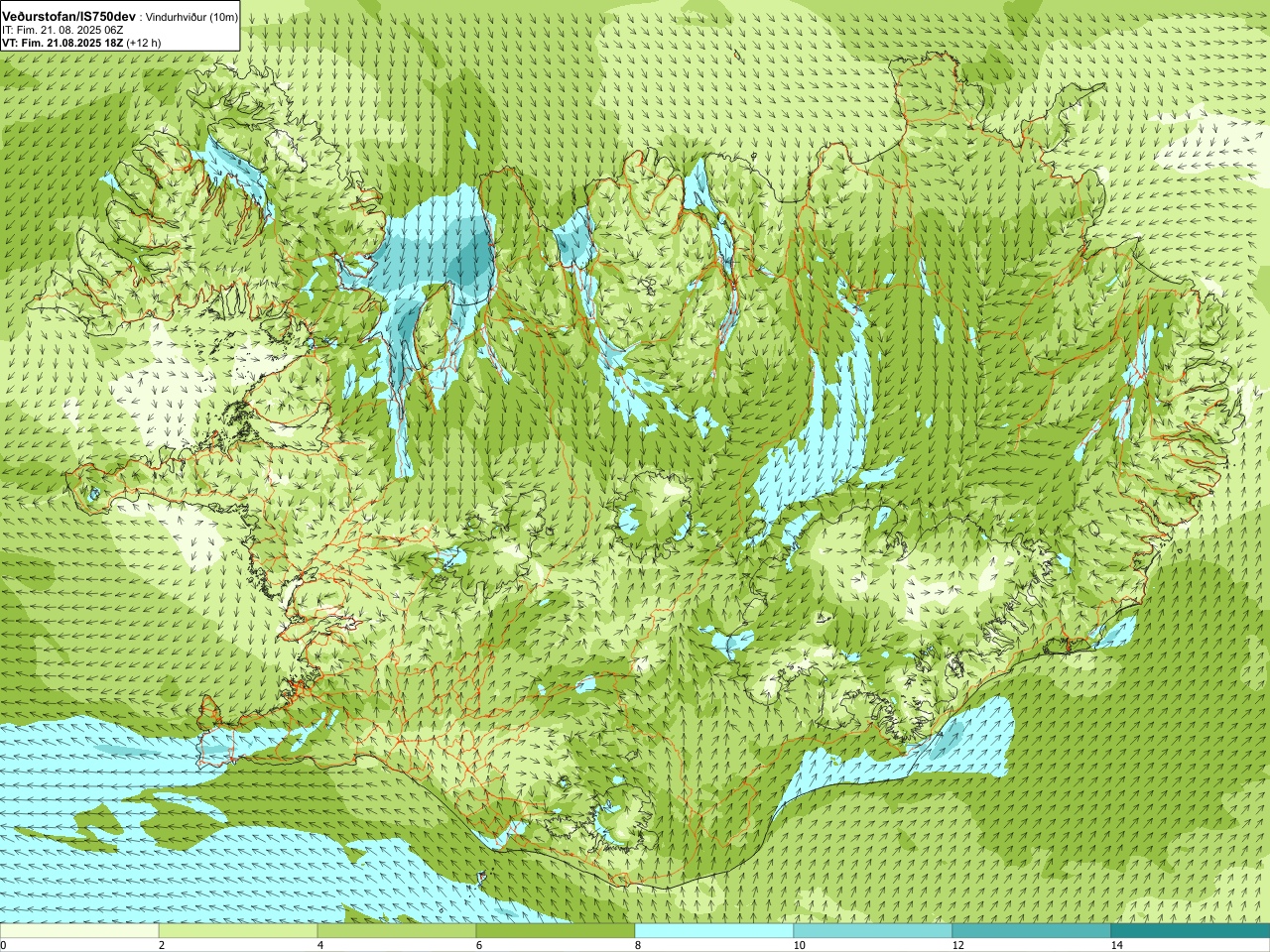Click the legend value 12

pos(957,945)
